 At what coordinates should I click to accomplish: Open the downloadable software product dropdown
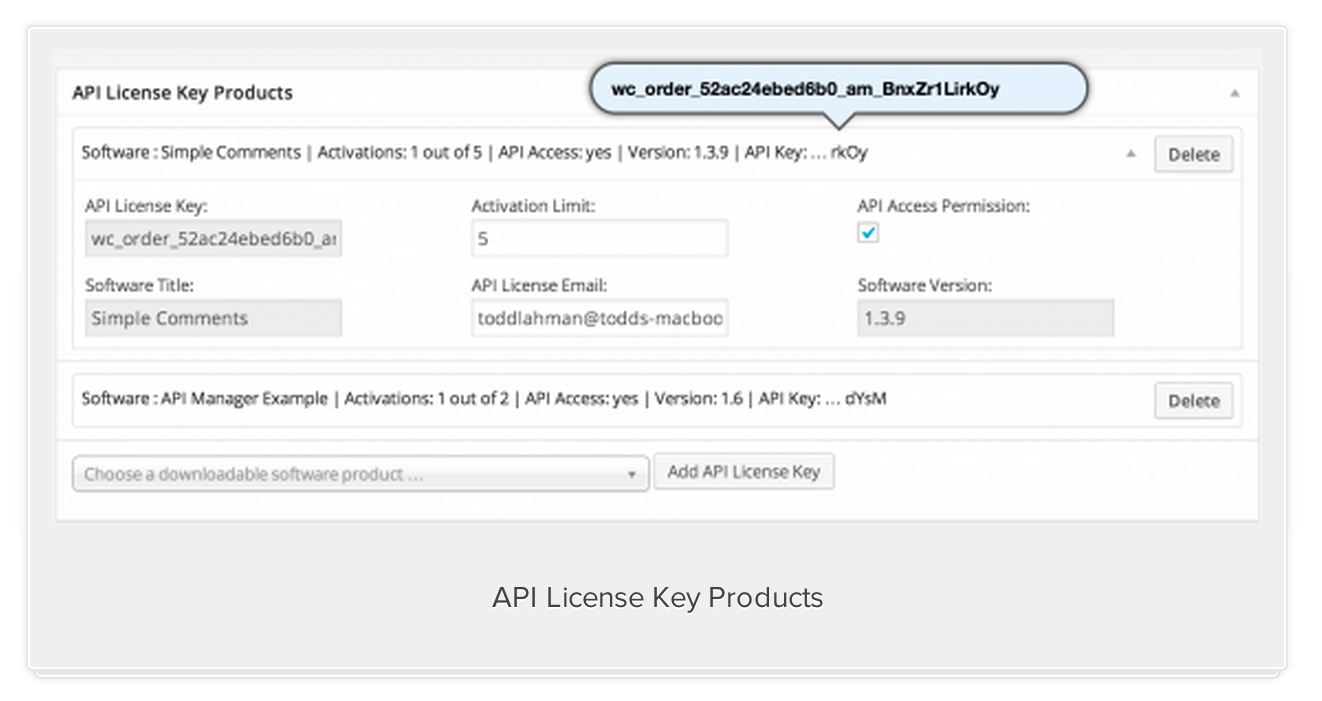click(x=360, y=471)
